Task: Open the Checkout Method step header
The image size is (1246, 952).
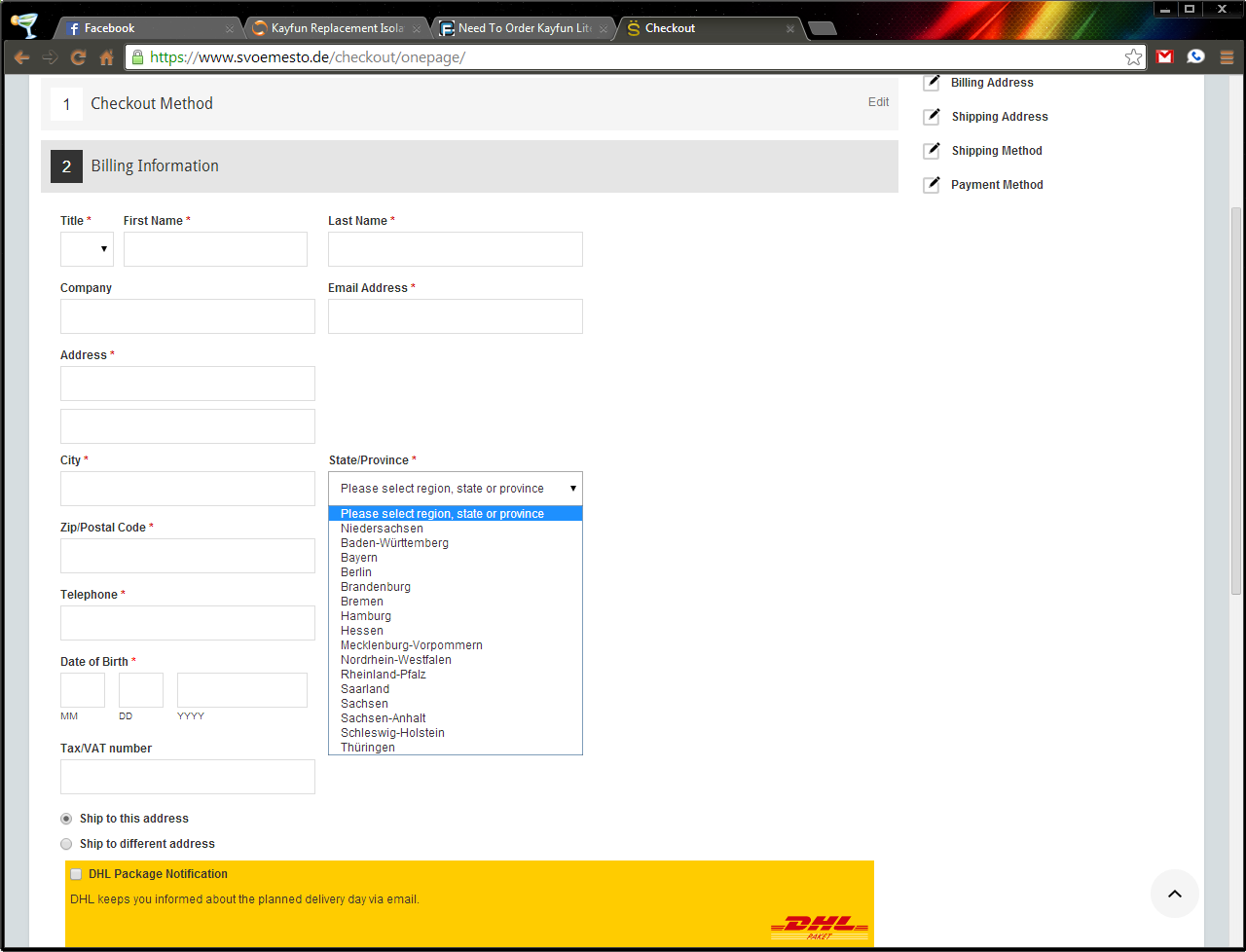Action: click(469, 103)
